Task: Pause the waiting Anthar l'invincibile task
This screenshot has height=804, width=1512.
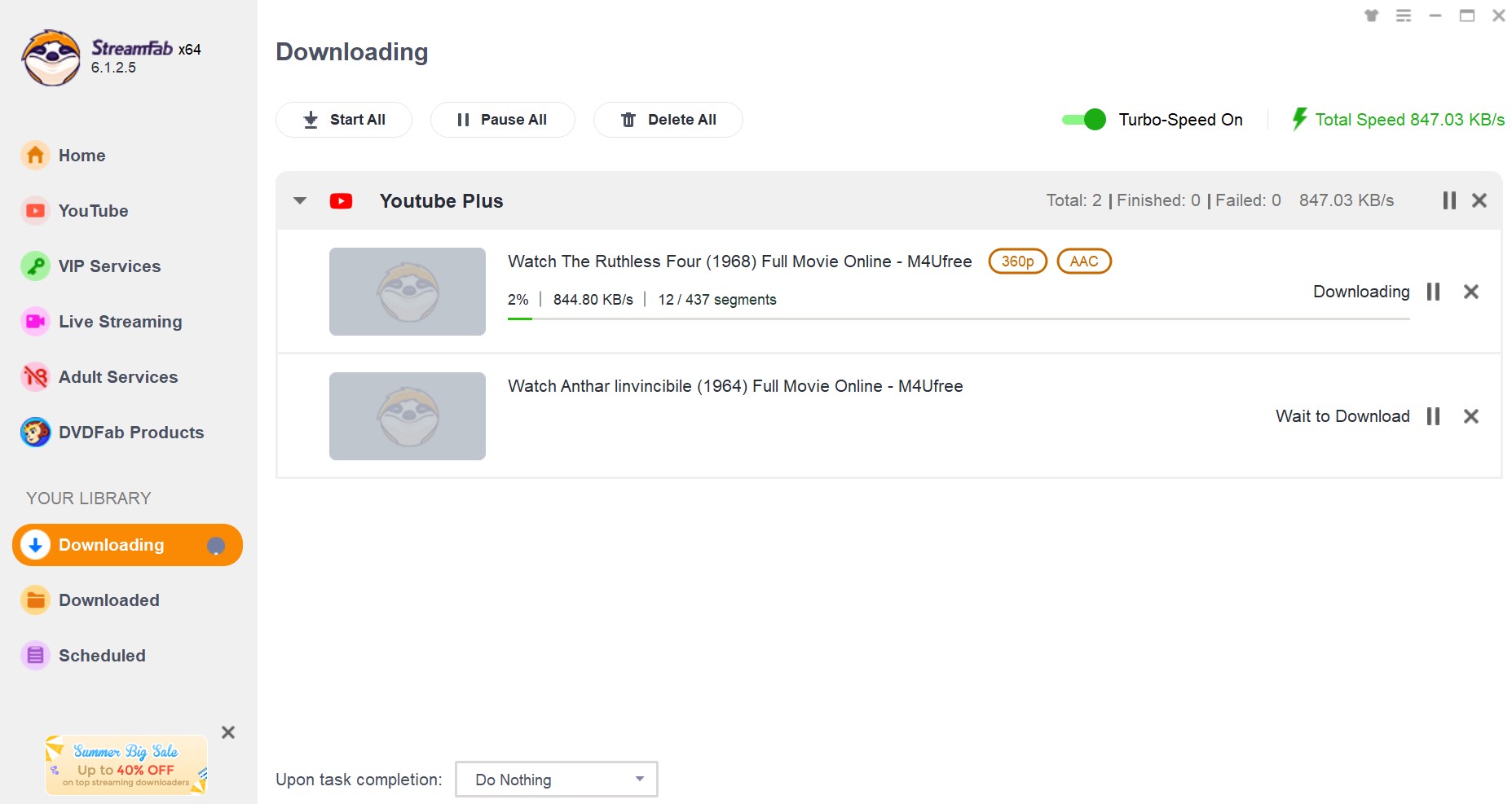Action: [1433, 416]
